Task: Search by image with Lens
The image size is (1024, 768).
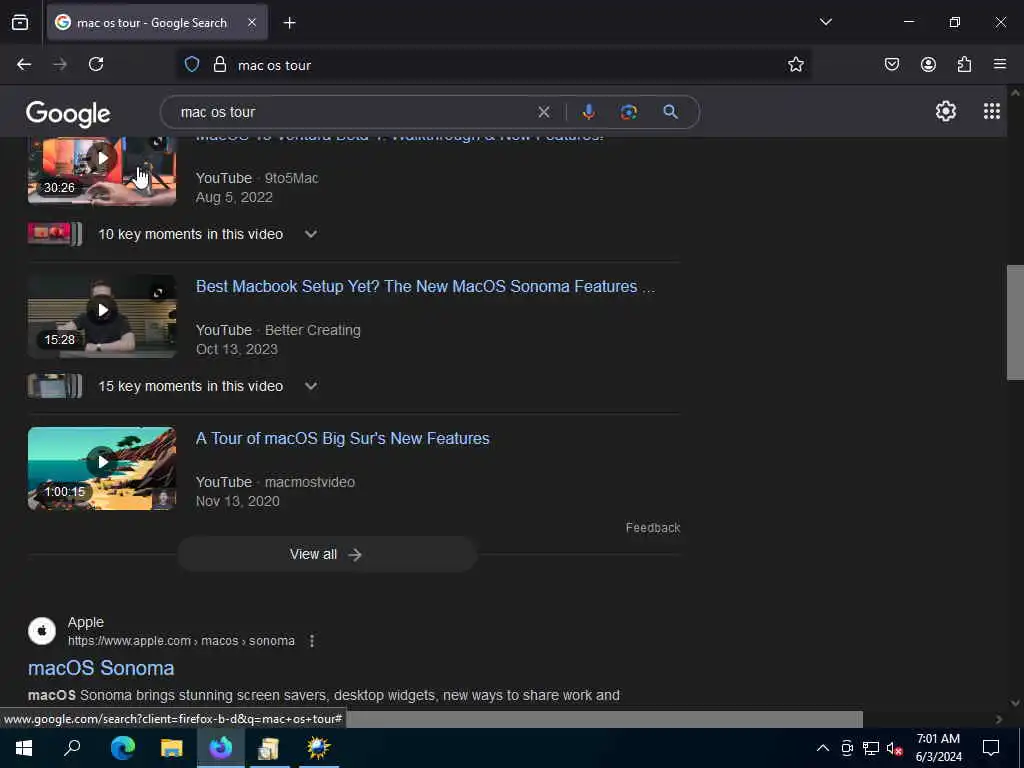Action: [x=628, y=112]
